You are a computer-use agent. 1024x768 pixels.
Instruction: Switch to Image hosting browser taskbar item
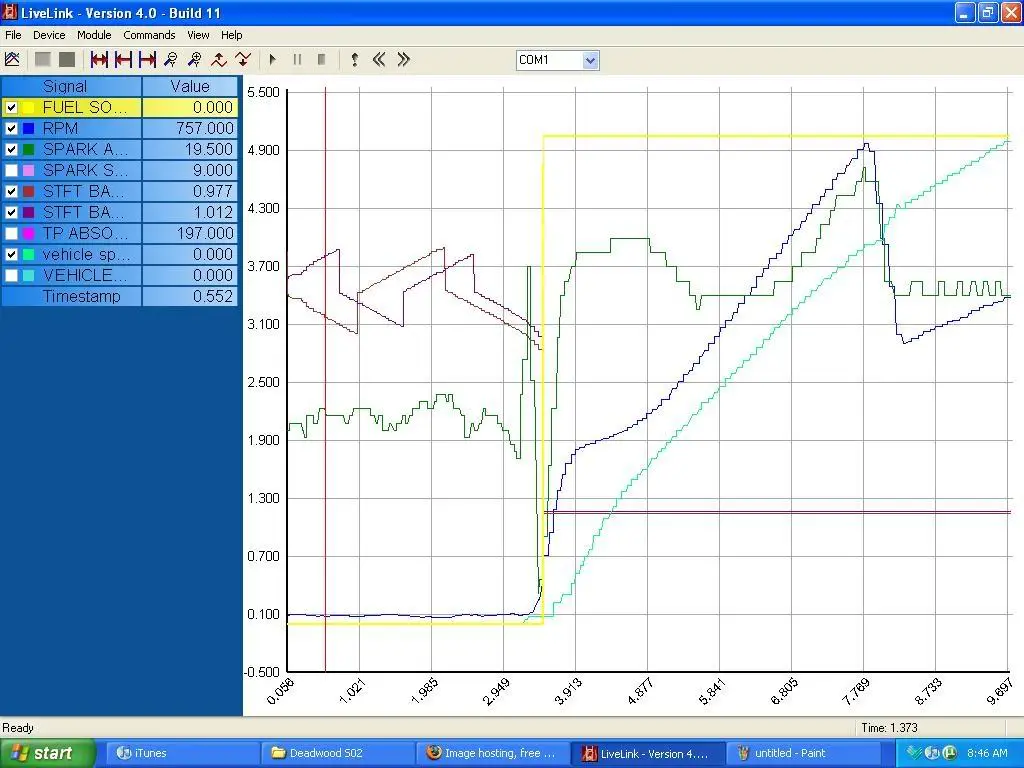[x=493, y=753]
